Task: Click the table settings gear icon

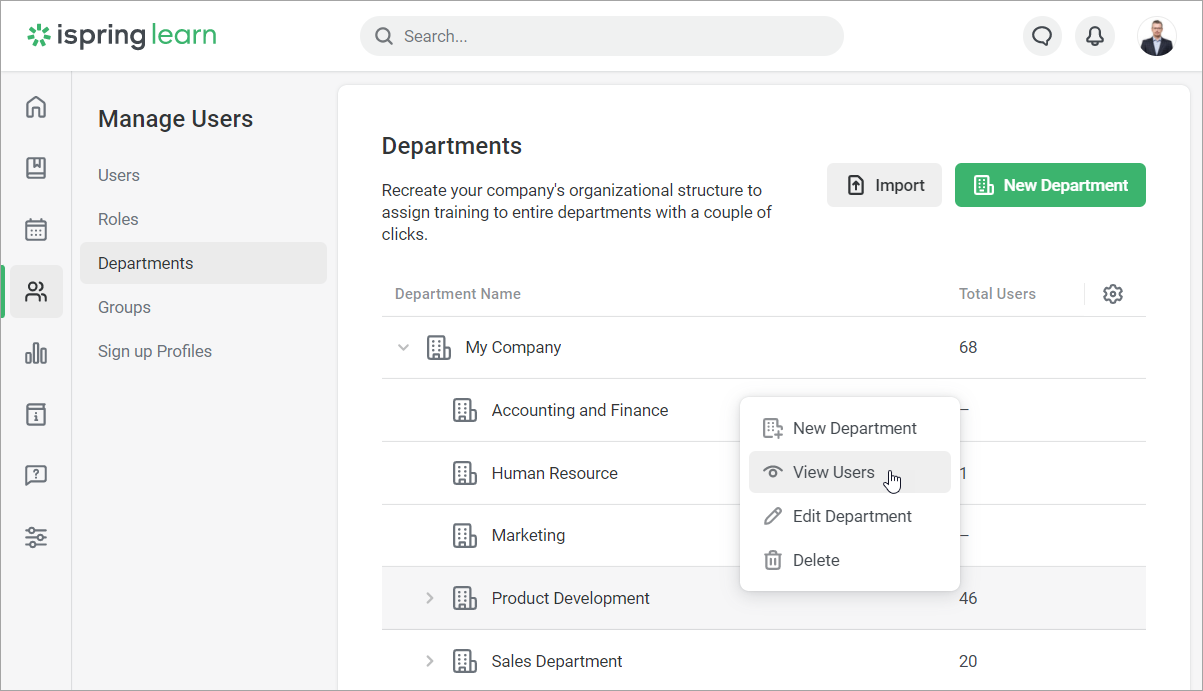Action: click(x=1113, y=294)
